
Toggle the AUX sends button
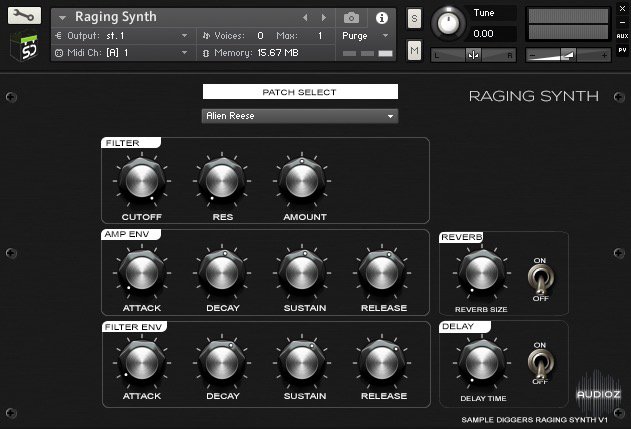pos(622,36)
